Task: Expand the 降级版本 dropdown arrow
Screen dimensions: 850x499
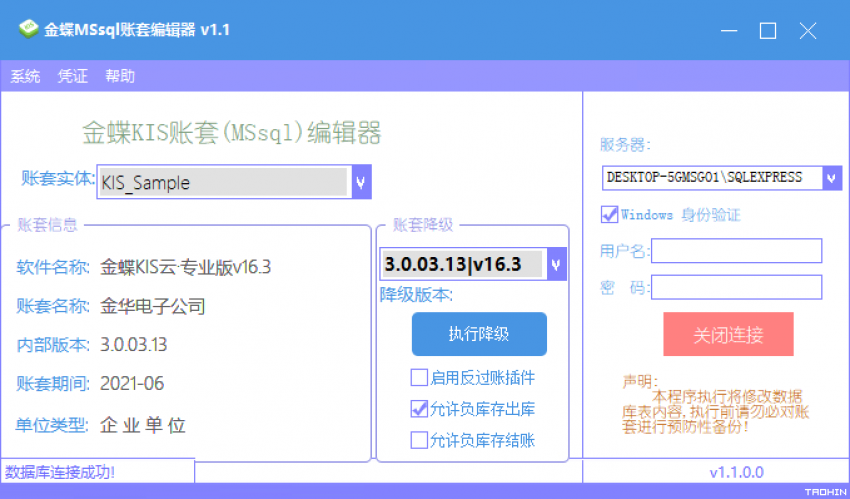Action: click(x=556, y=264)
